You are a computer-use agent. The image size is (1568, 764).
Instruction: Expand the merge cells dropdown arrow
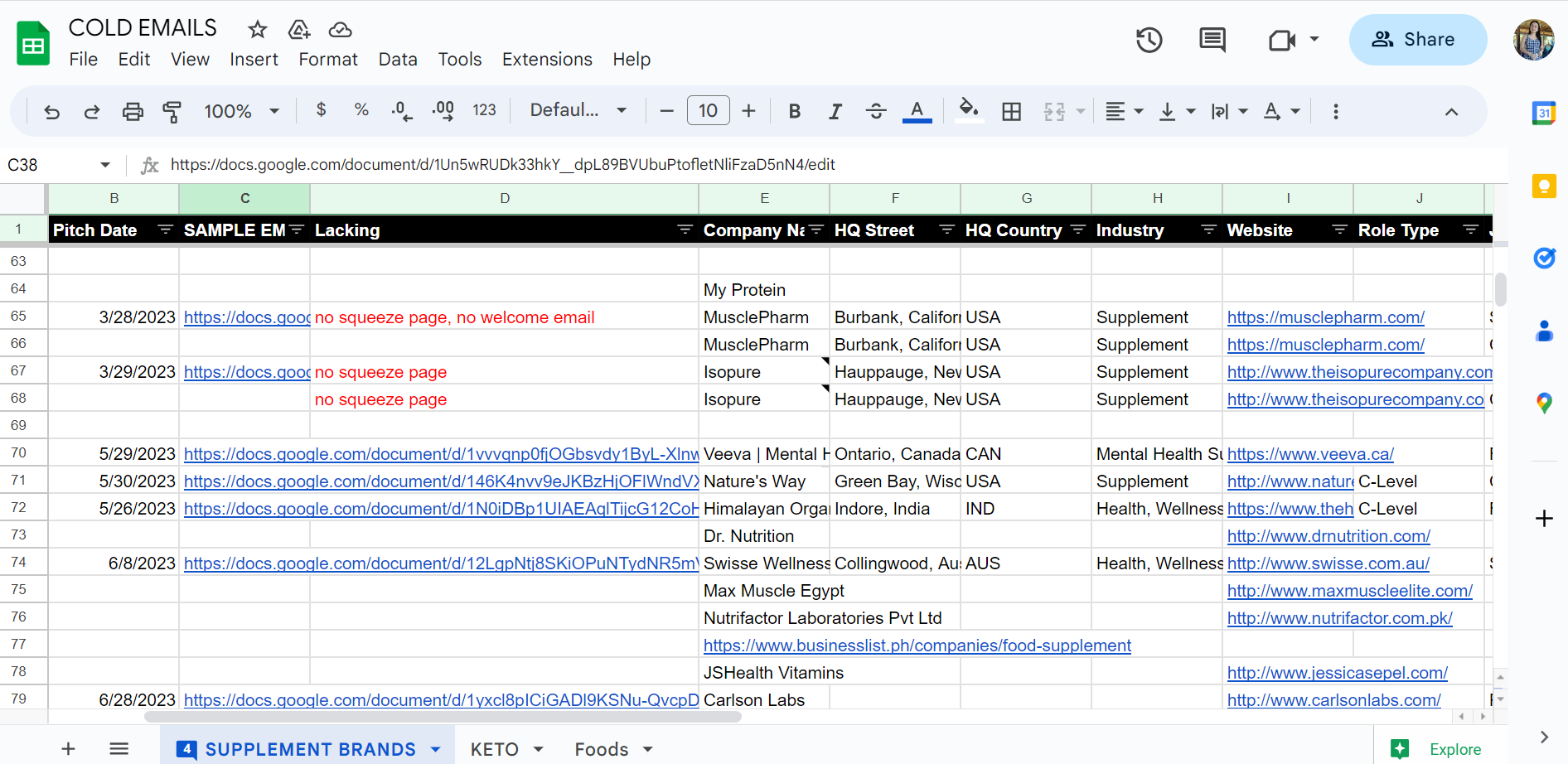[x=1081, y=111]
